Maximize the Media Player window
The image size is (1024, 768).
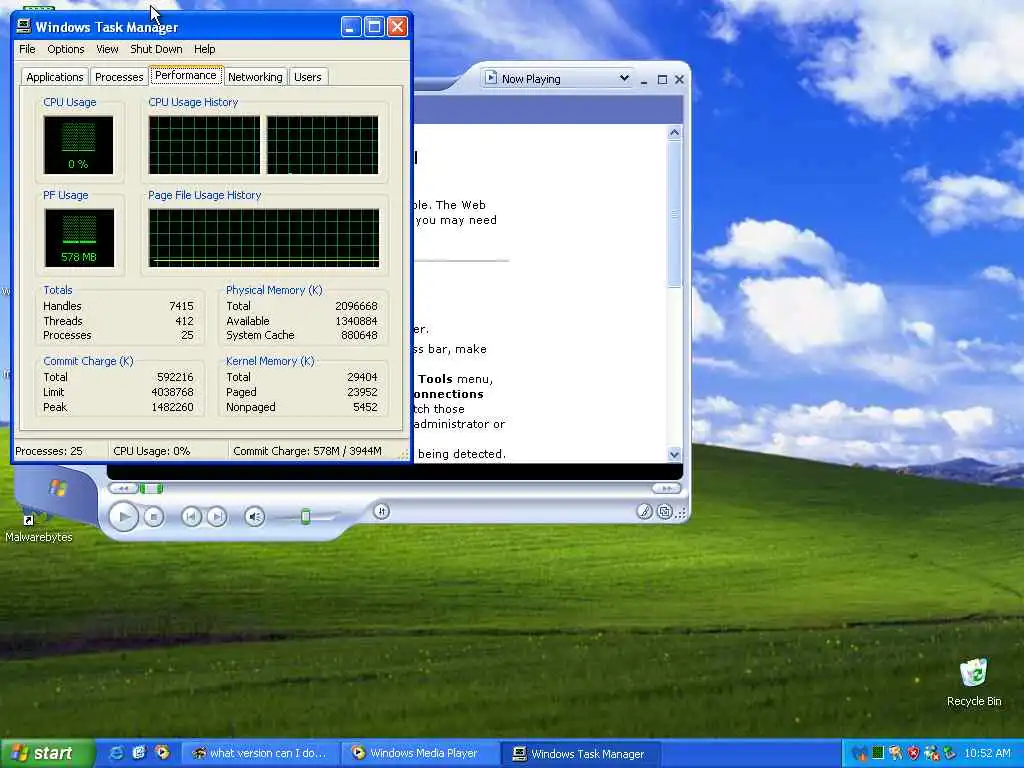pyautogui.click(x=662, y=80)
